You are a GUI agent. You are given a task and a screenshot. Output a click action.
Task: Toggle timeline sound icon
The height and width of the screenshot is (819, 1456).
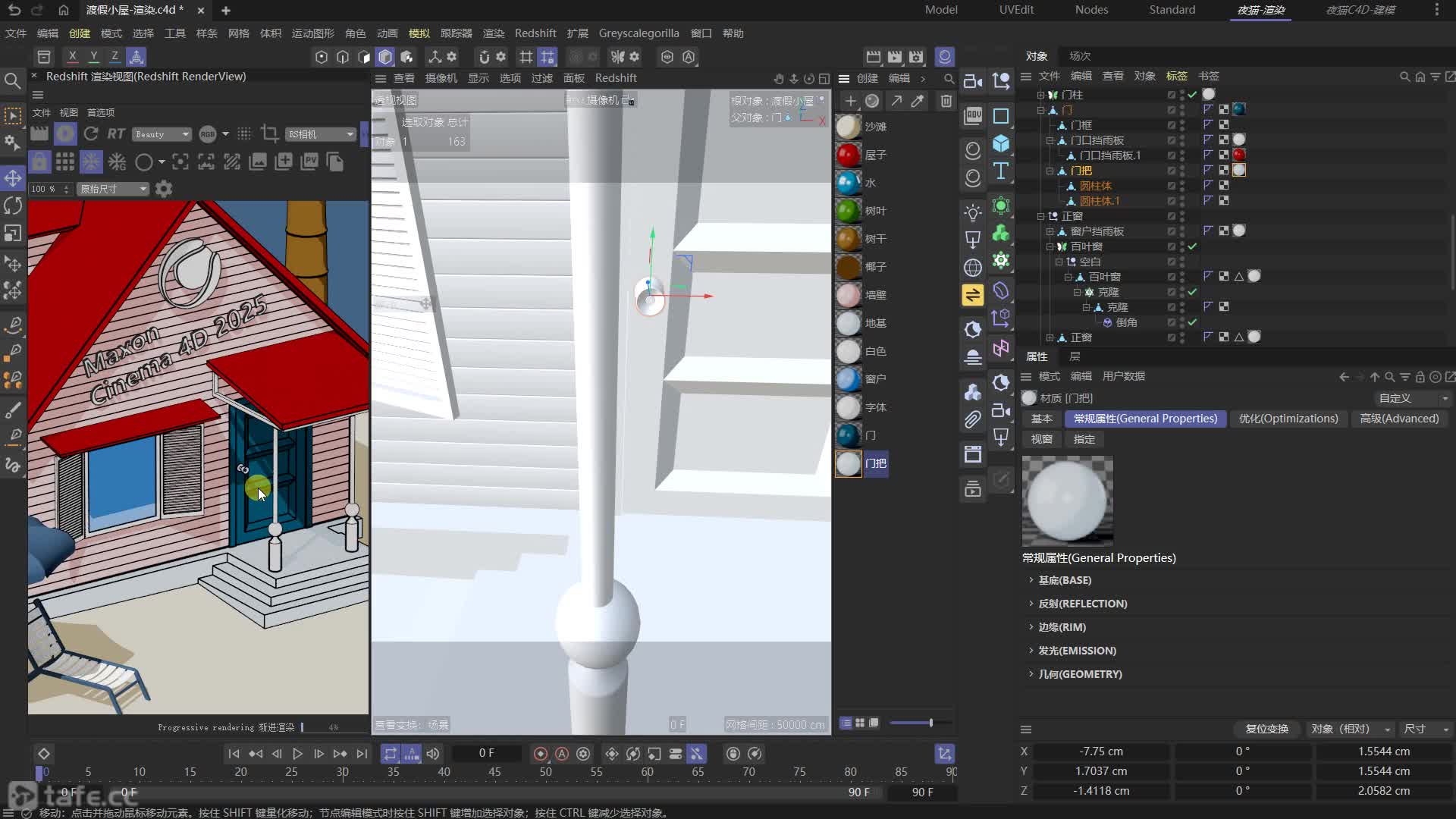tap(433, 753)
